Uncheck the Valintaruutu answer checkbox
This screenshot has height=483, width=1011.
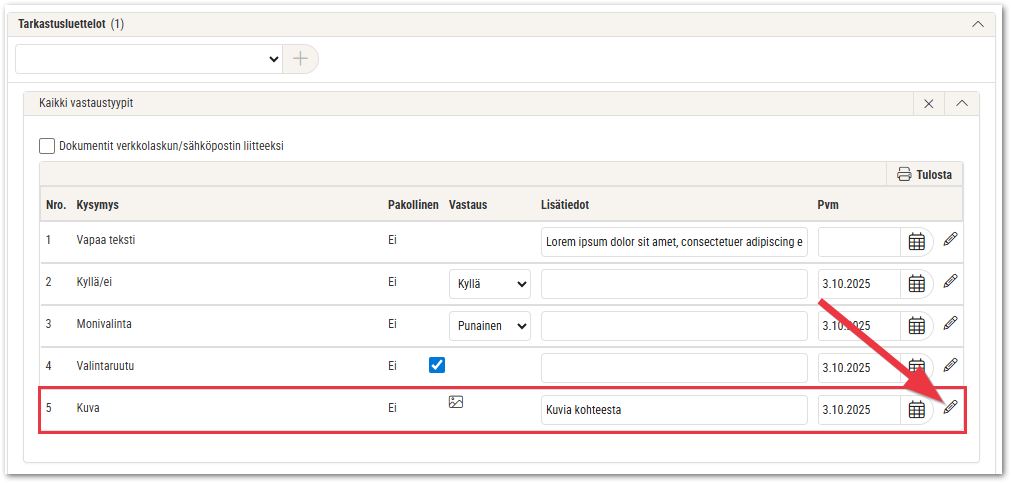coord(436,365)
